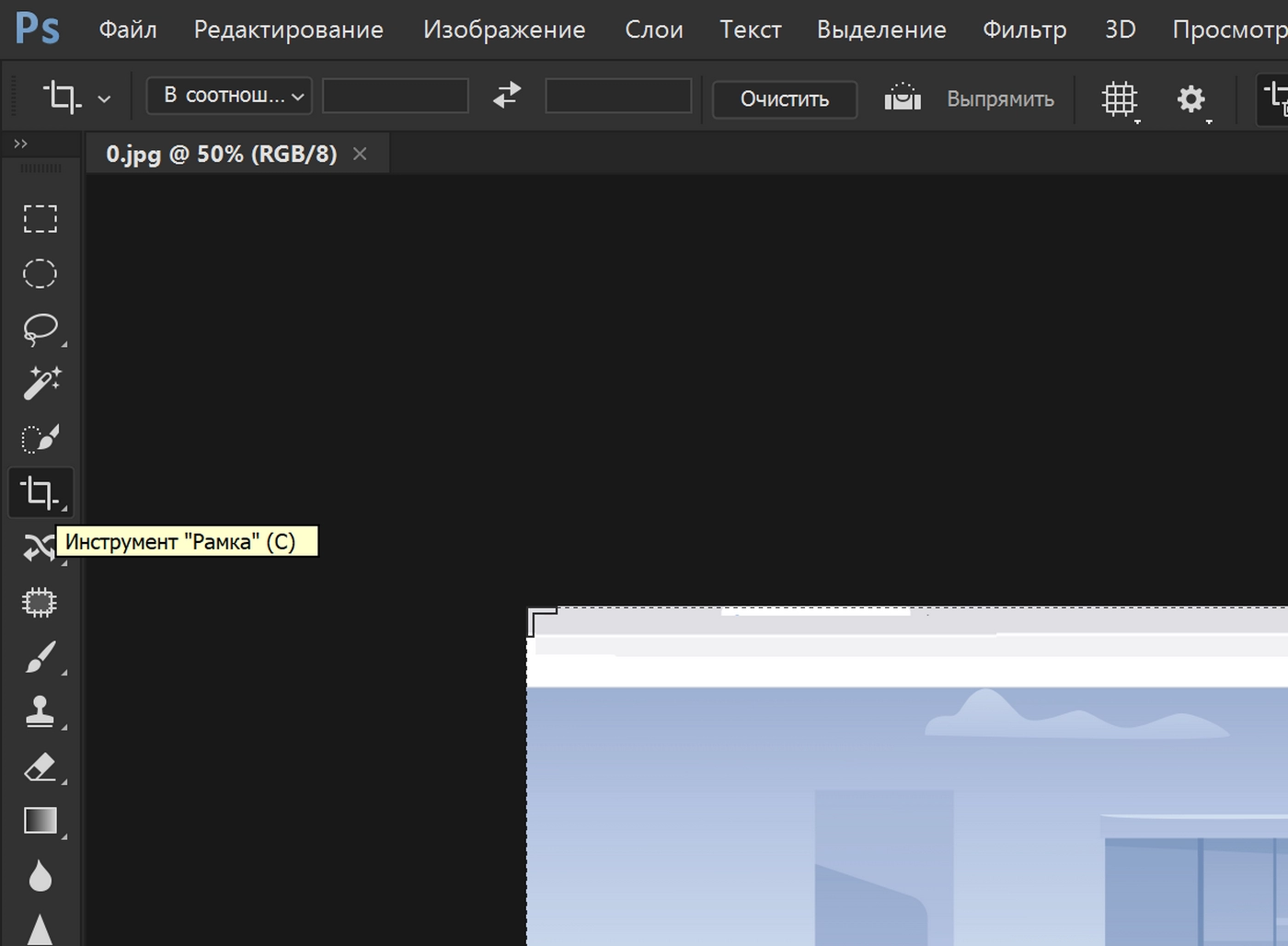Click the Выпрямить label
1288x946 pixels.
pyautogui.click(x=1001, y=98)
